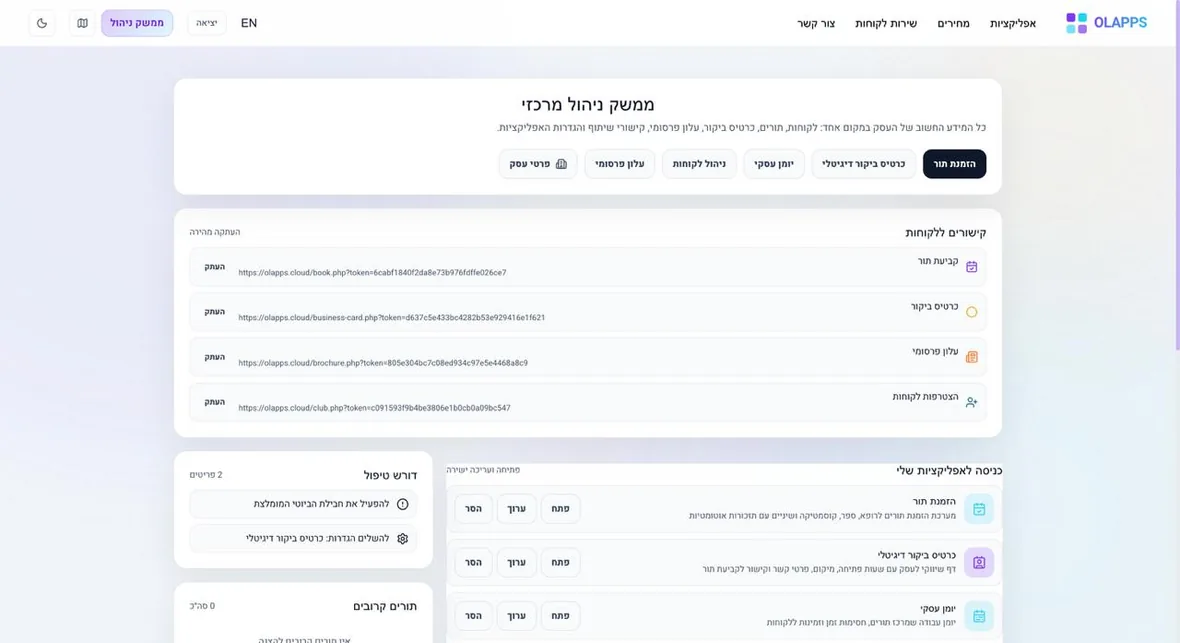Click the כרטיס ביקור דיגיטלי app icon
Screen dimensions: 1180x643
(x=979, y=562)
